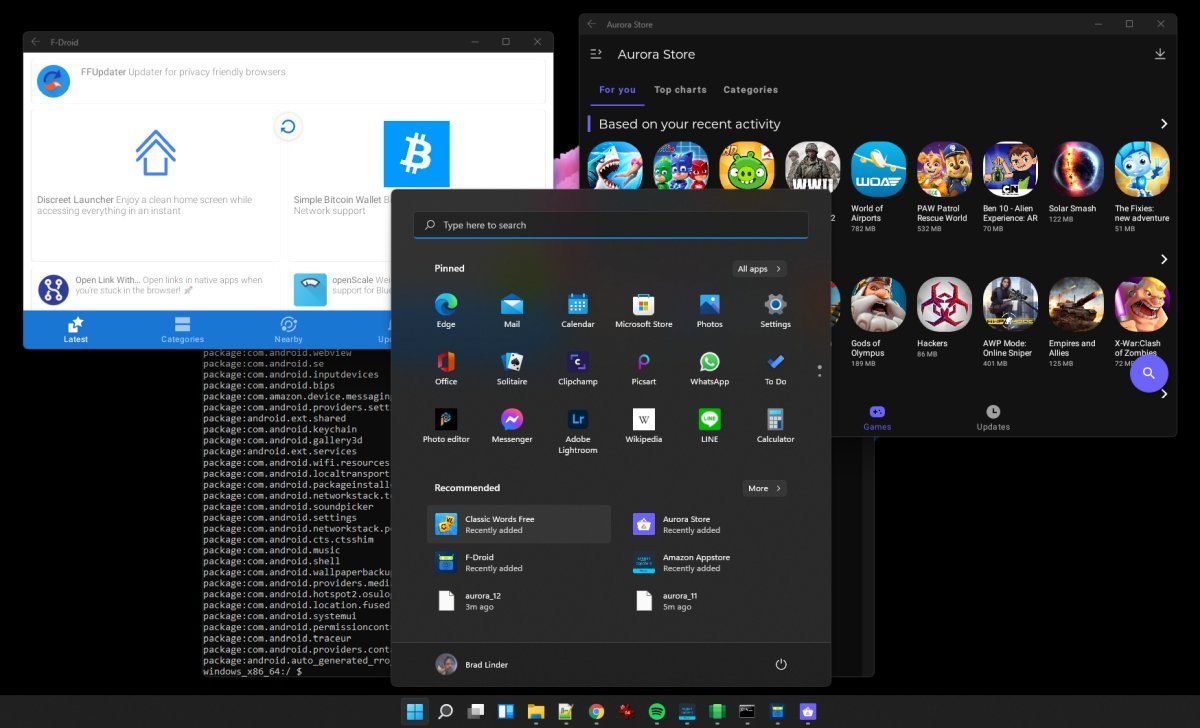Tap the purple search button in Aurora Store
This screenshot has width=1200, height=728.
click(1149, 373)
